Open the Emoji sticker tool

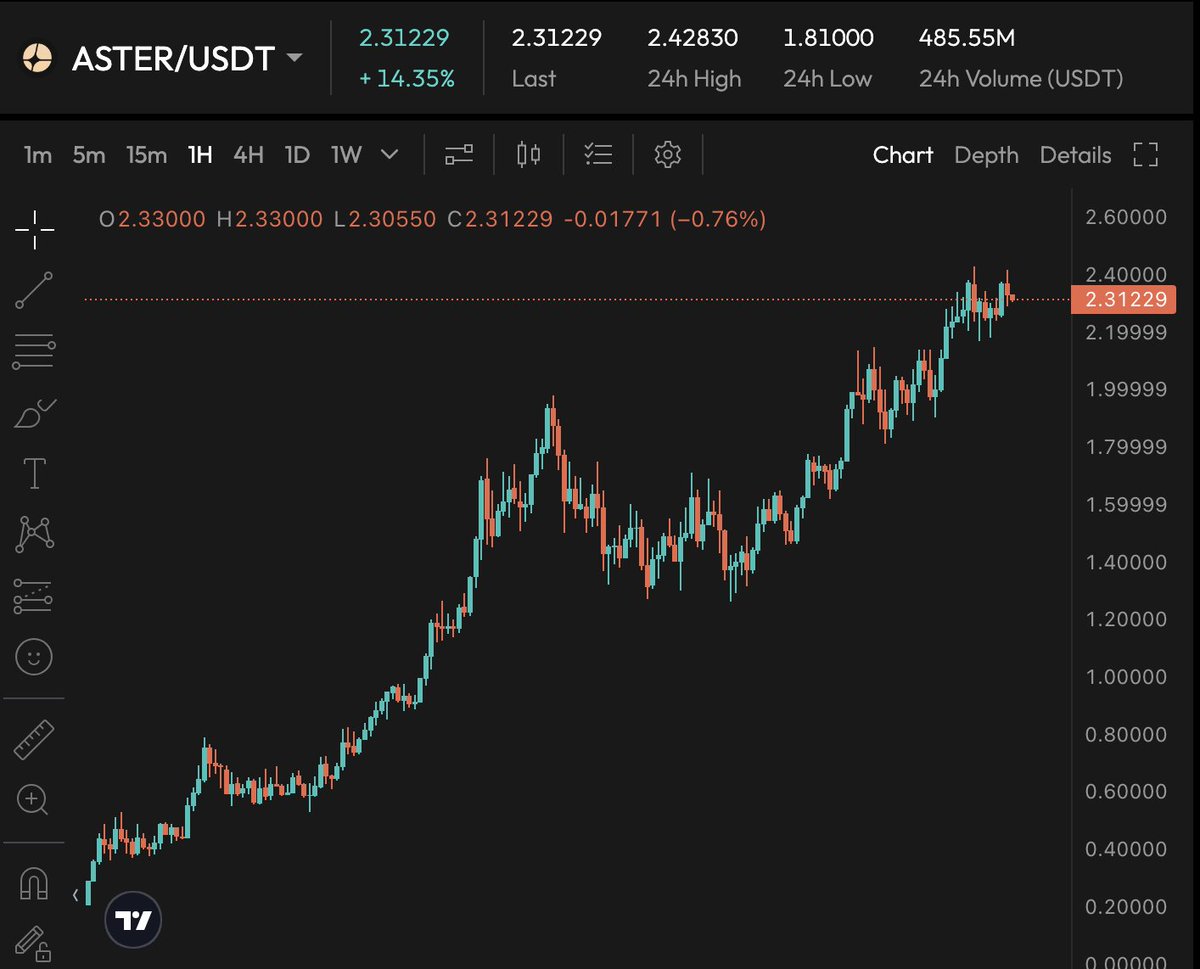[x=34, y=657]
